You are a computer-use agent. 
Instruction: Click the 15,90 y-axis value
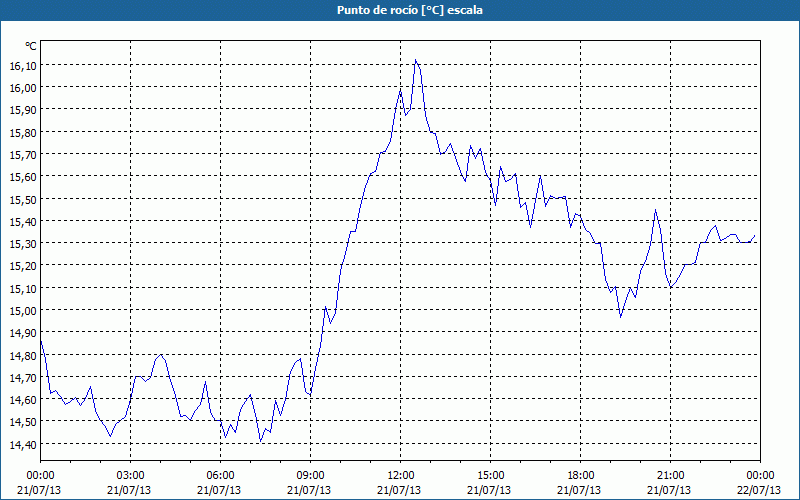(23, 109)
